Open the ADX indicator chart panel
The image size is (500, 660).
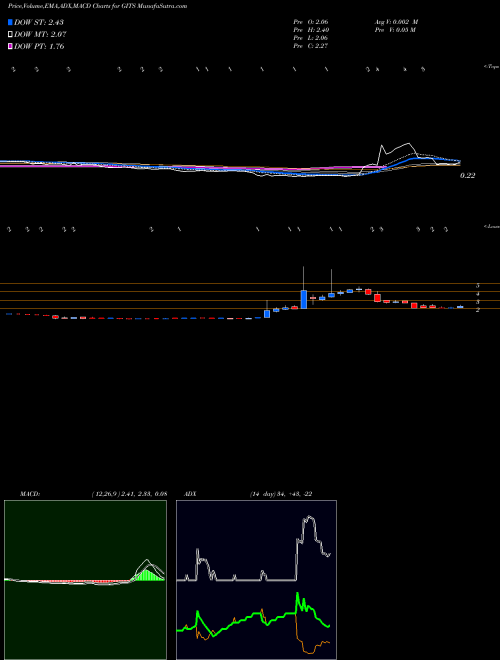click(x=256, y=580)
